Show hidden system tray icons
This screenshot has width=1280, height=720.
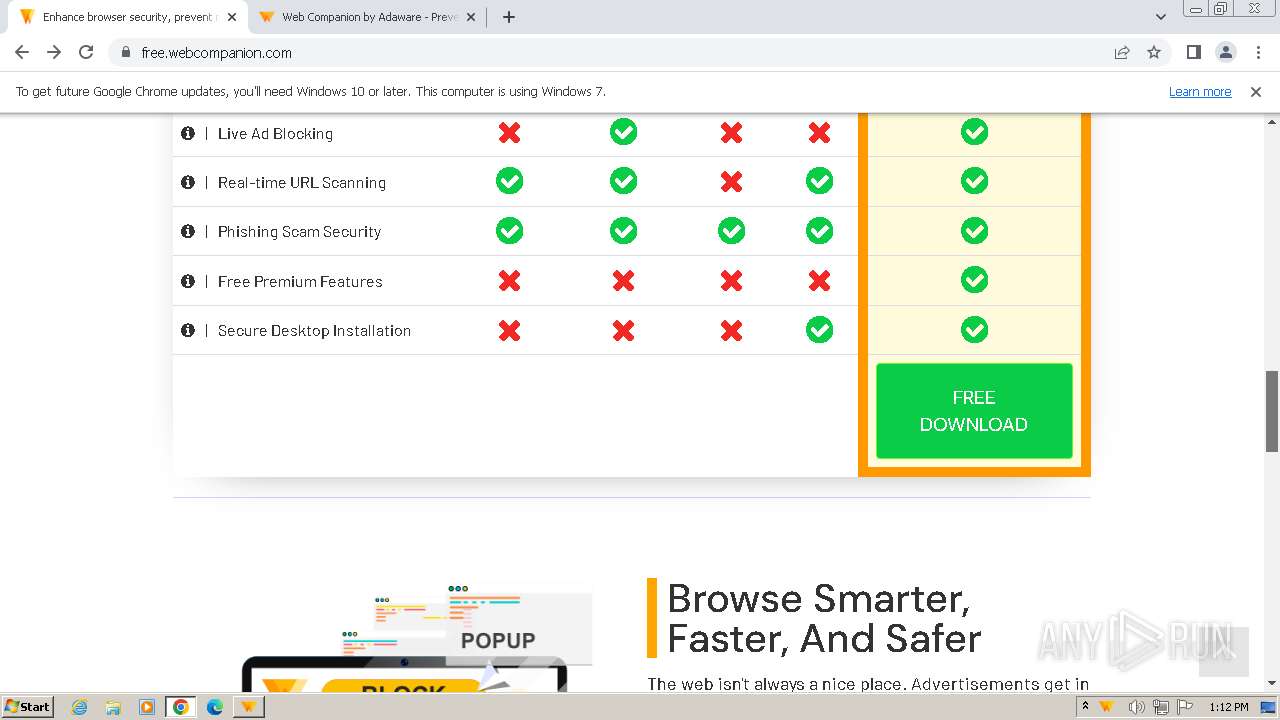(1085, 707)
